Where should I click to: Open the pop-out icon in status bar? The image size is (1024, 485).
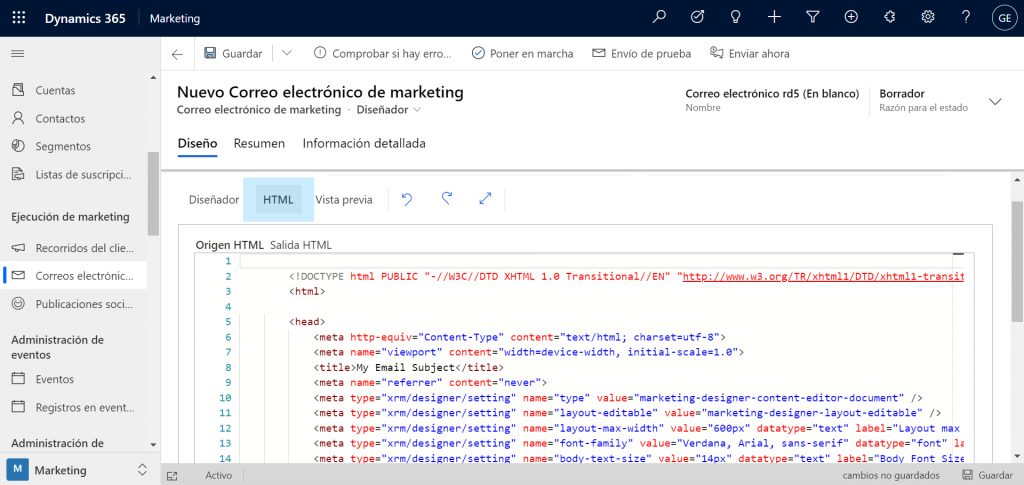[172, 476]
